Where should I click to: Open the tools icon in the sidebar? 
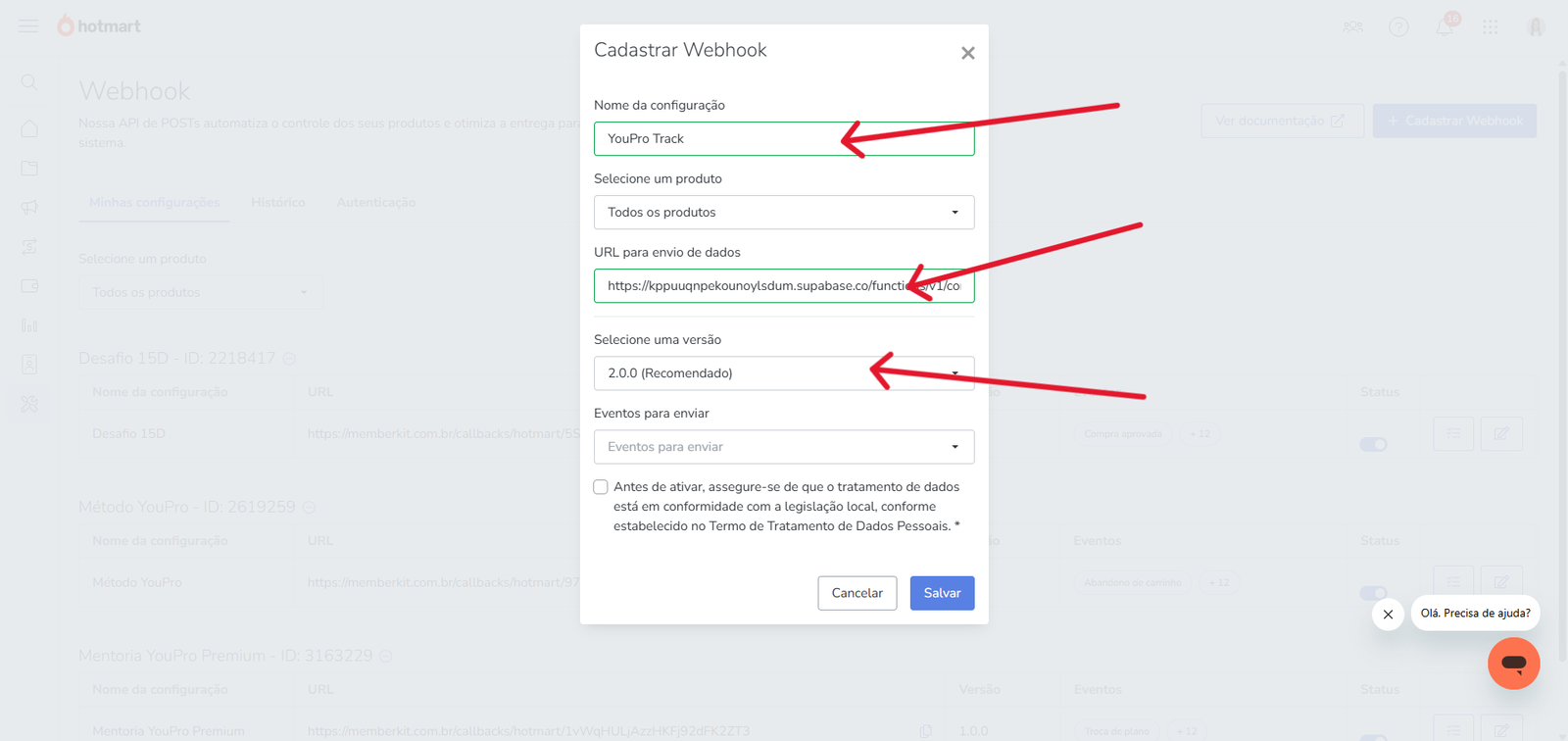(29, 403)
